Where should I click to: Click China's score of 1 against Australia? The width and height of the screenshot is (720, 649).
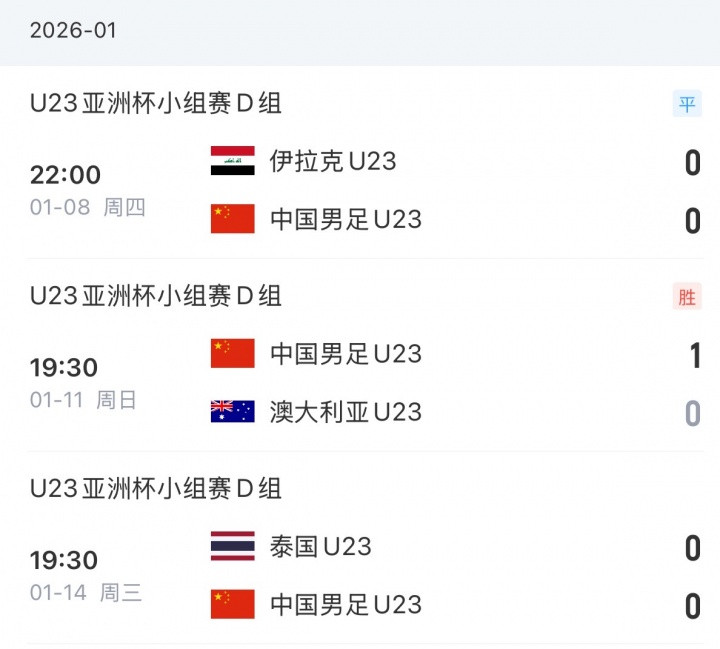(x=695, y=356)
